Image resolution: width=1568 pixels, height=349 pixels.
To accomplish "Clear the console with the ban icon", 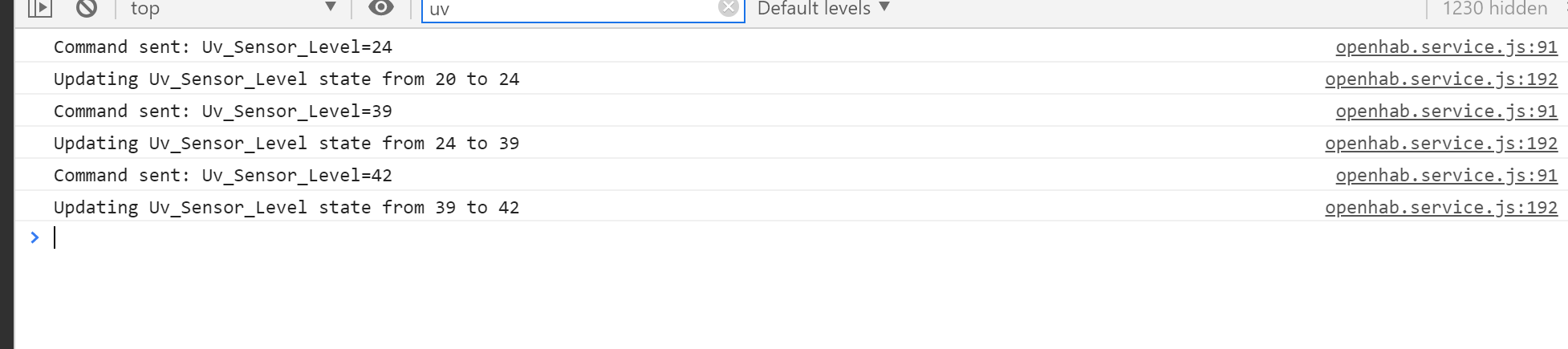I will pyautogui.click(x=87, y=8).
